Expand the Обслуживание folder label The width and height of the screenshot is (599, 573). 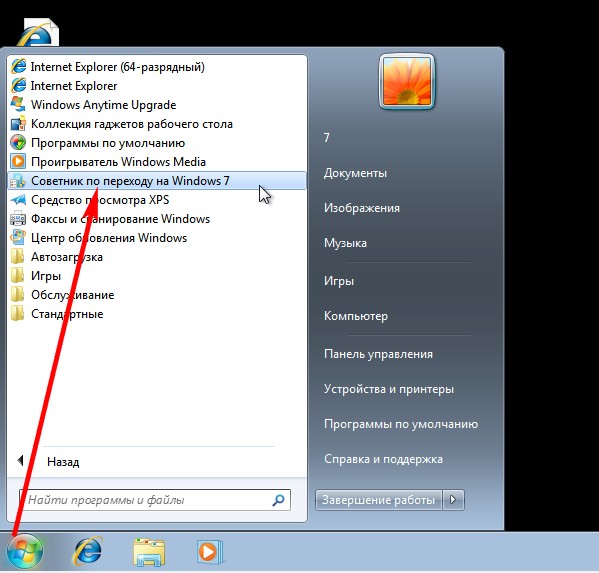pos(73,295)
